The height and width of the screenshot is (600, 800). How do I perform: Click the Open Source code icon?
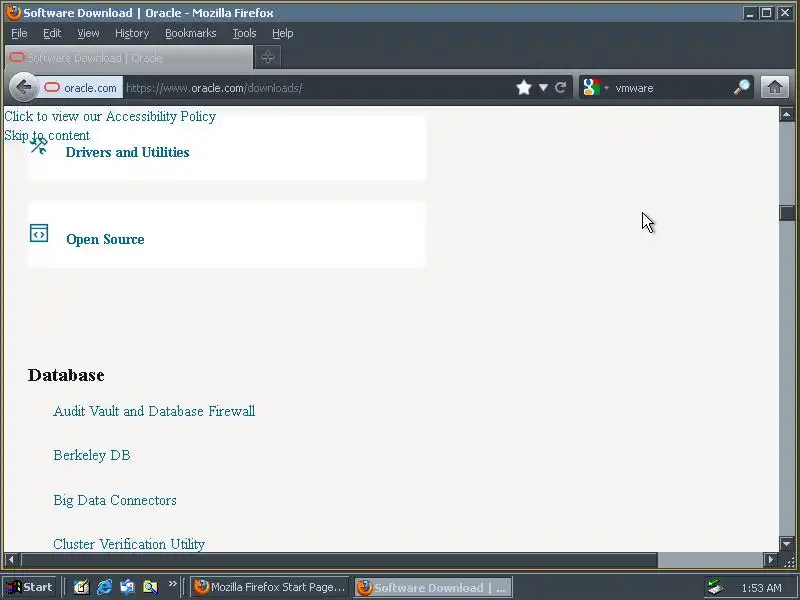(x=39, y=233)
